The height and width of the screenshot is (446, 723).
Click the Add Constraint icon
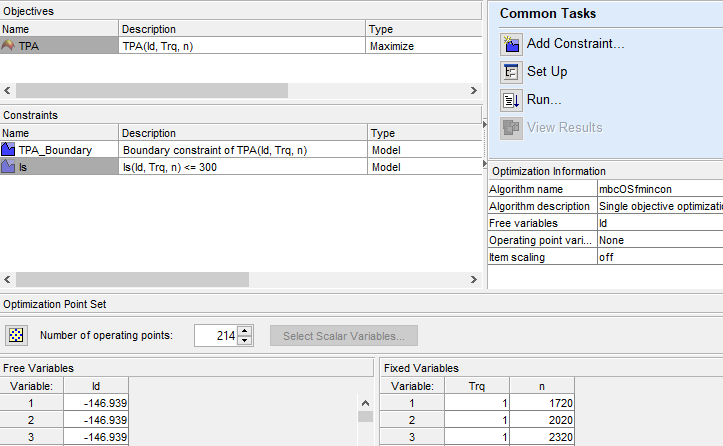[511, 44]
